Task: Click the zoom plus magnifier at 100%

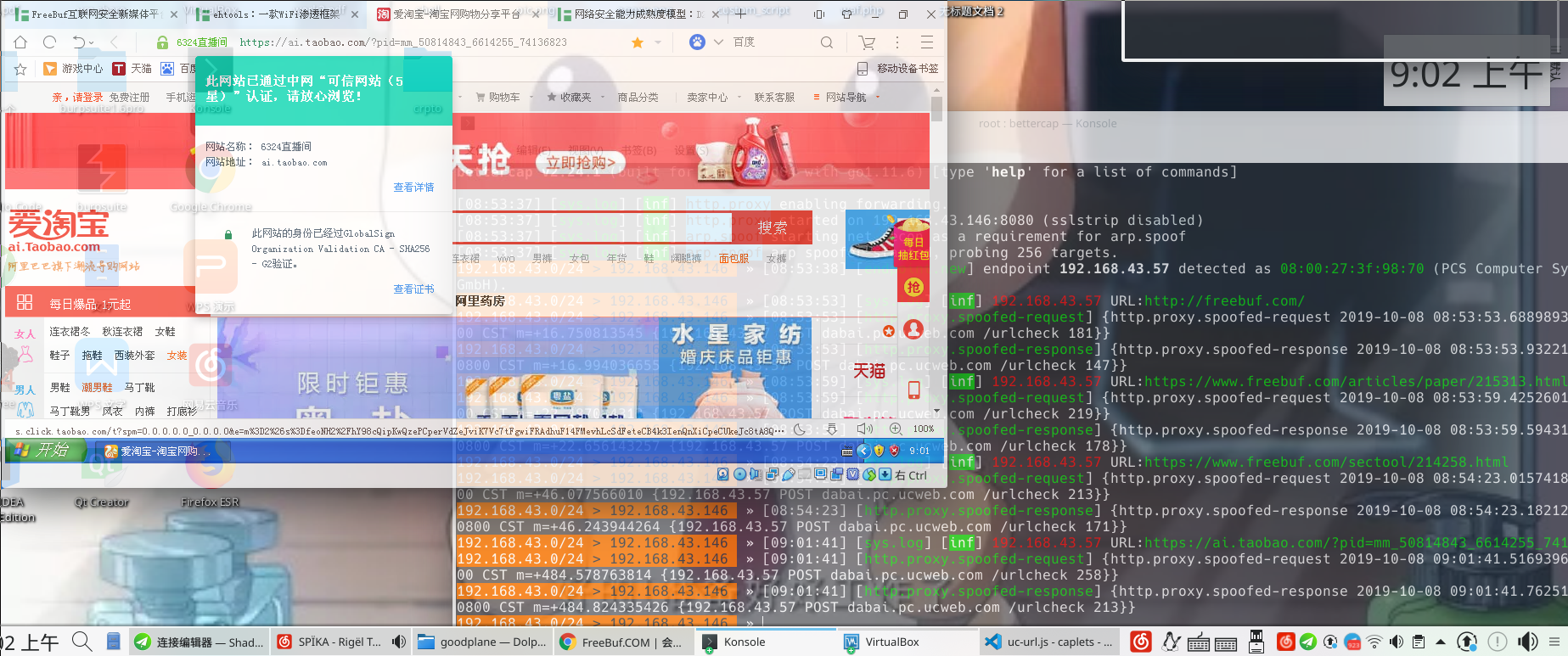Action: coord(896,429)
